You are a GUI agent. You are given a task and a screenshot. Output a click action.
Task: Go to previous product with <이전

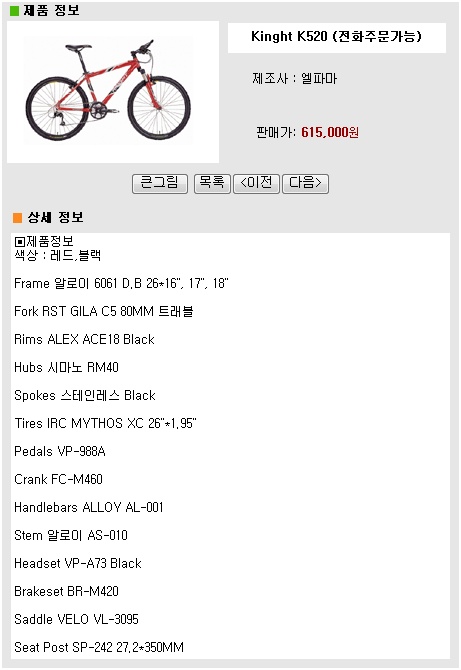pyautogui.click(x=256, y=184)
